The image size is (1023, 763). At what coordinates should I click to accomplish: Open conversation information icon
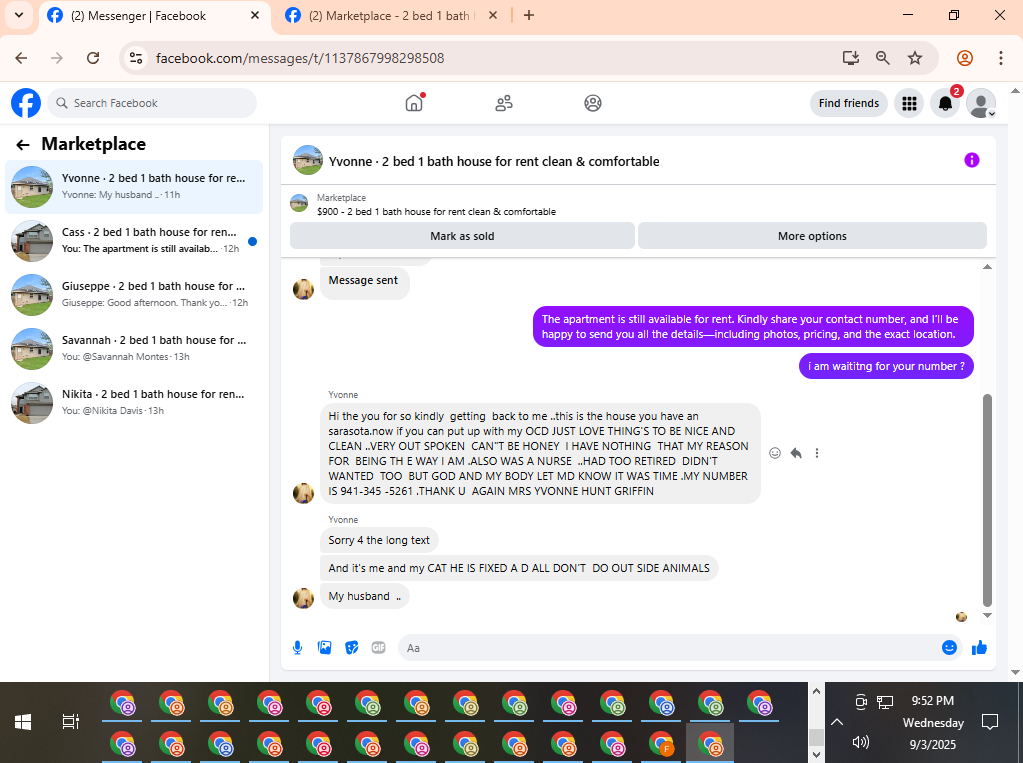(971, 160)
